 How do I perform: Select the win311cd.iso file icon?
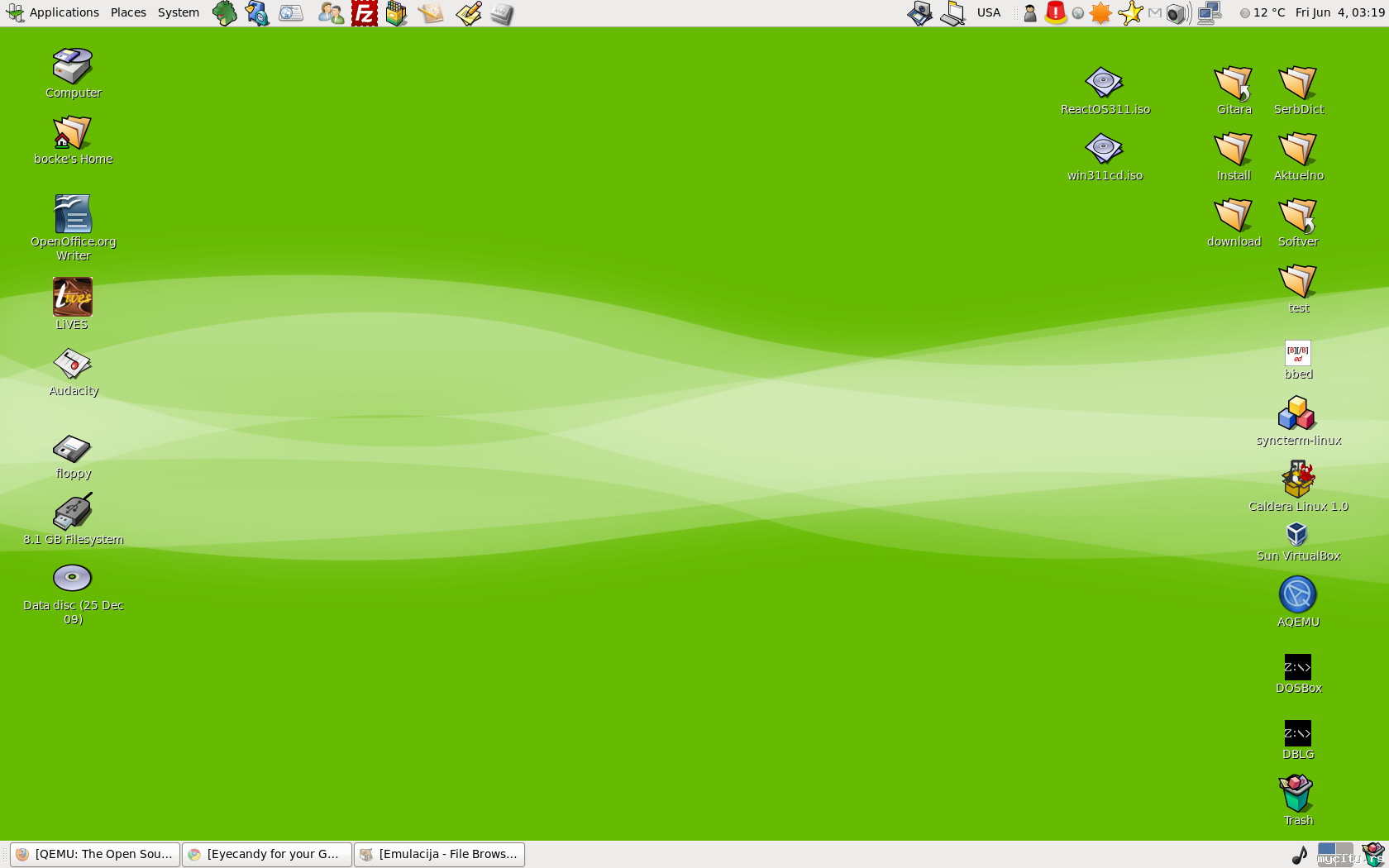coord(1105,157)
